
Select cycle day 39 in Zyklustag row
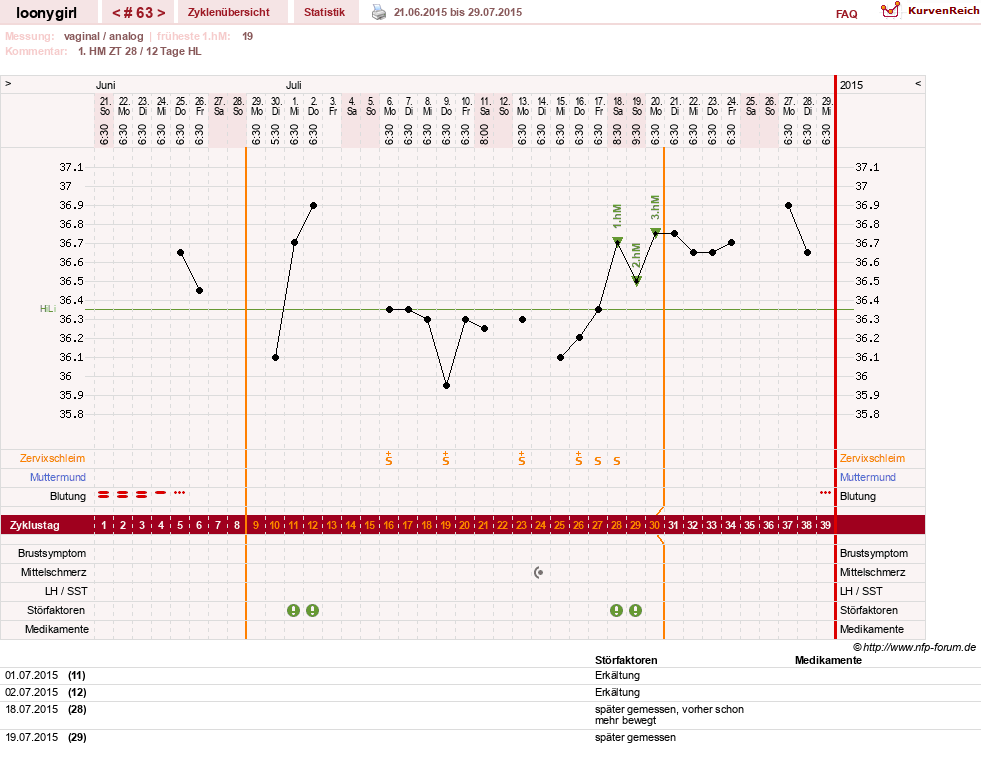(825, 525)
